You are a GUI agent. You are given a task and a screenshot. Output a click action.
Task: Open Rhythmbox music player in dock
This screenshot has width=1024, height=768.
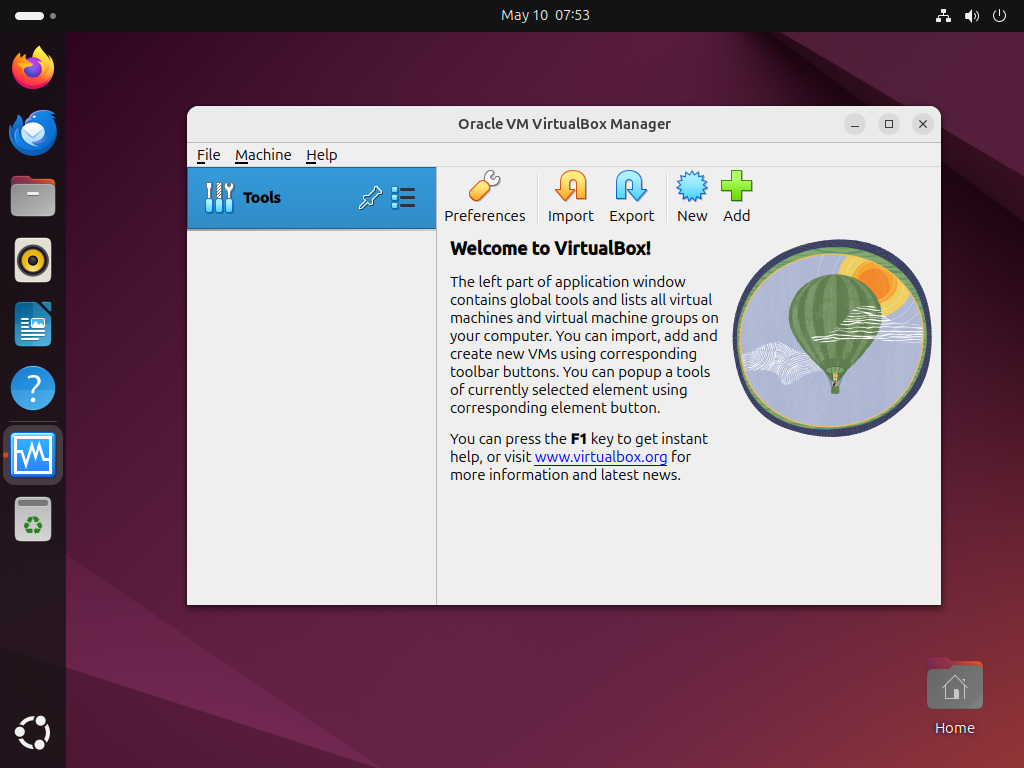click(33, 261)
